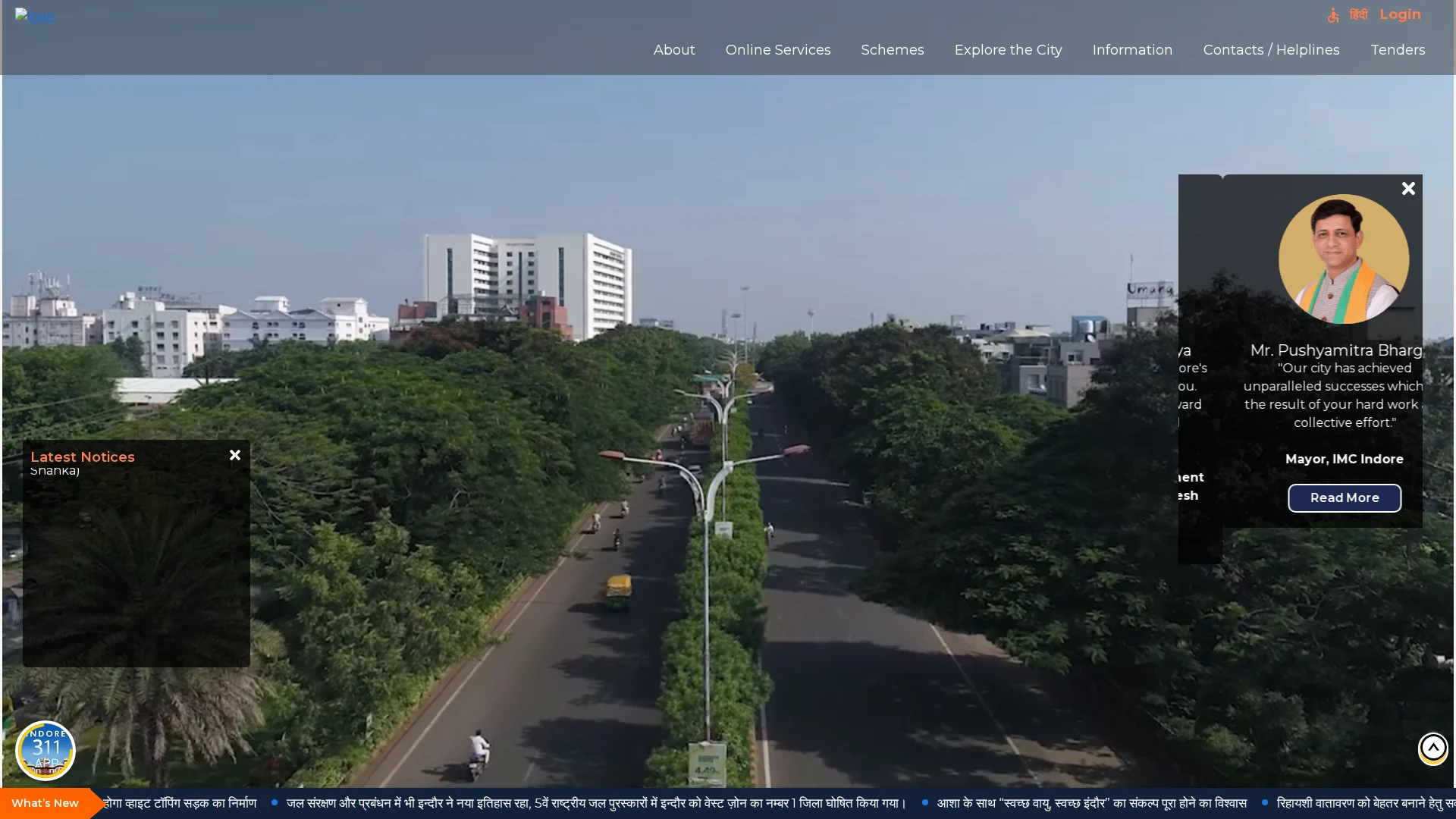Open the water conservation award news item

[x=596, y=803]
